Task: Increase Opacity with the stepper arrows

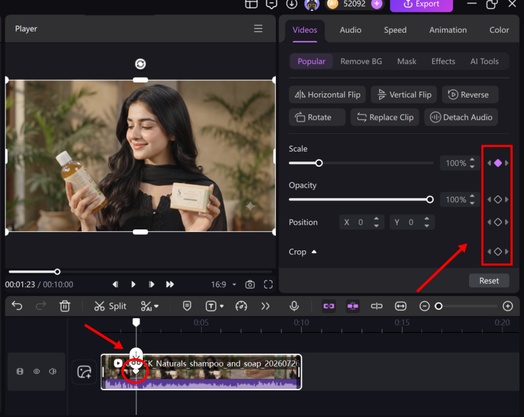Action: click(x=472, y=196)
